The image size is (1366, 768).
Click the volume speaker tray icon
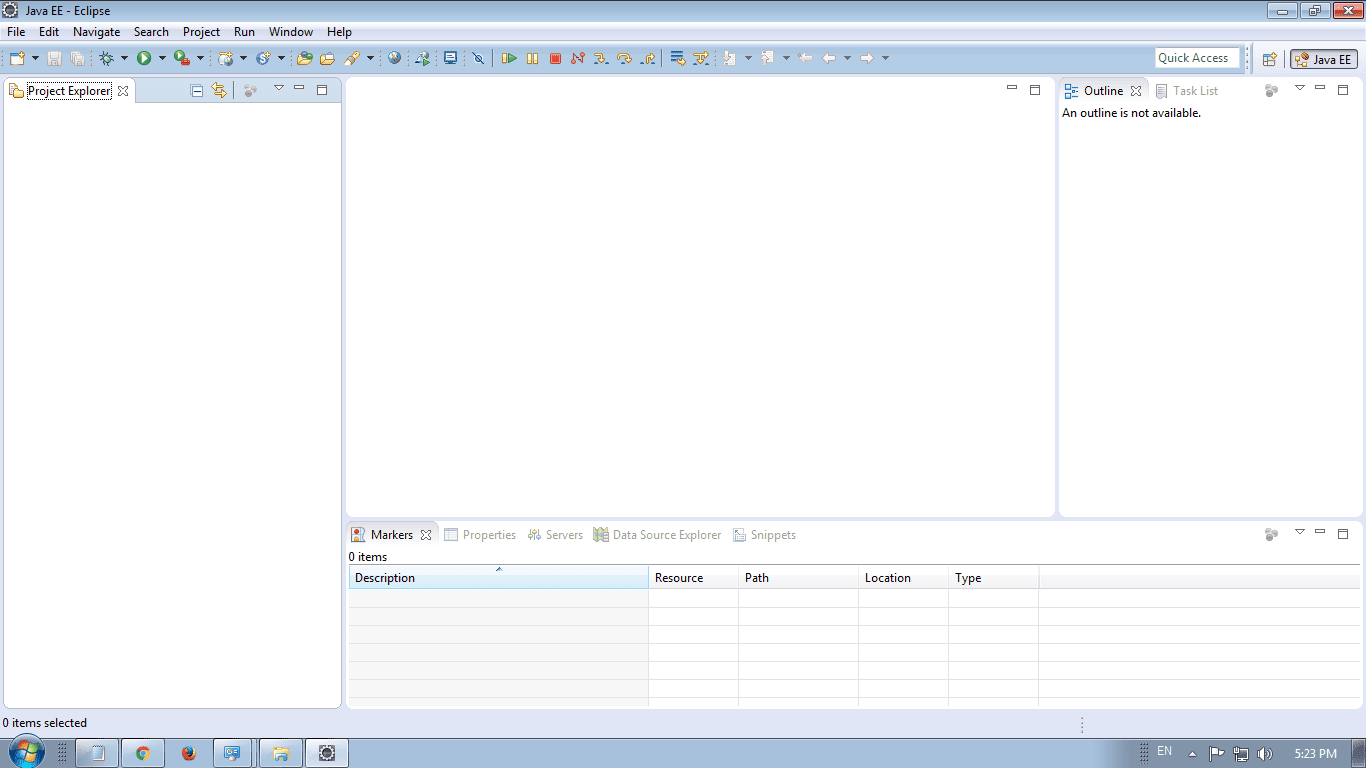pos(1264,754)
